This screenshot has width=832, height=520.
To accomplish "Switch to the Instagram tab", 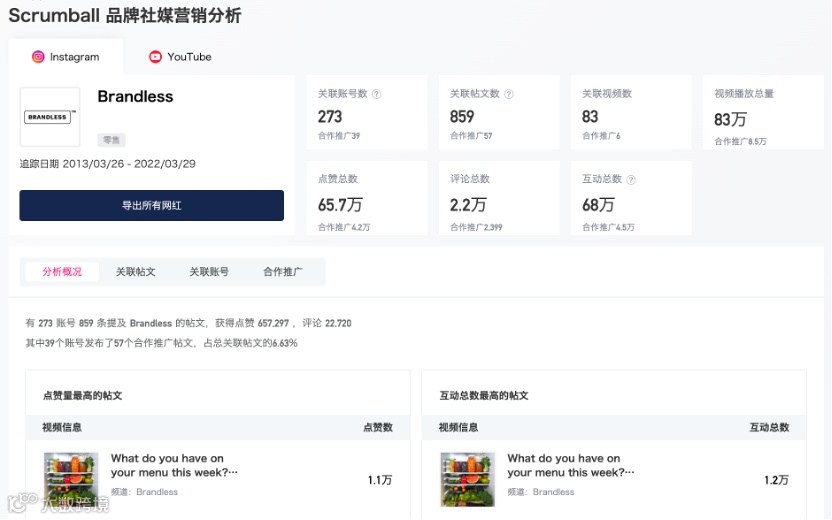I will 66,57.
